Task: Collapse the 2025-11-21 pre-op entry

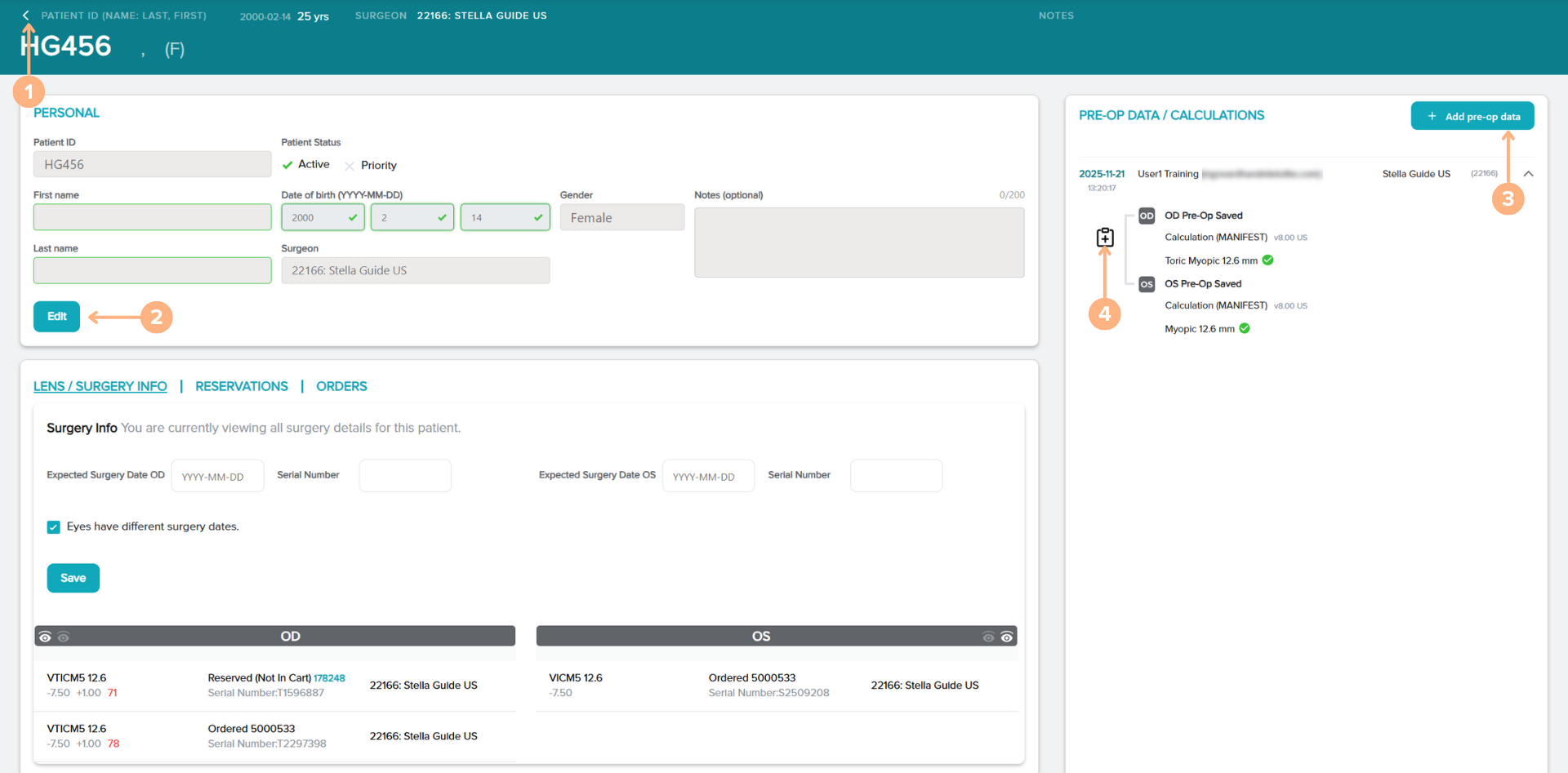Action: 1528,174
